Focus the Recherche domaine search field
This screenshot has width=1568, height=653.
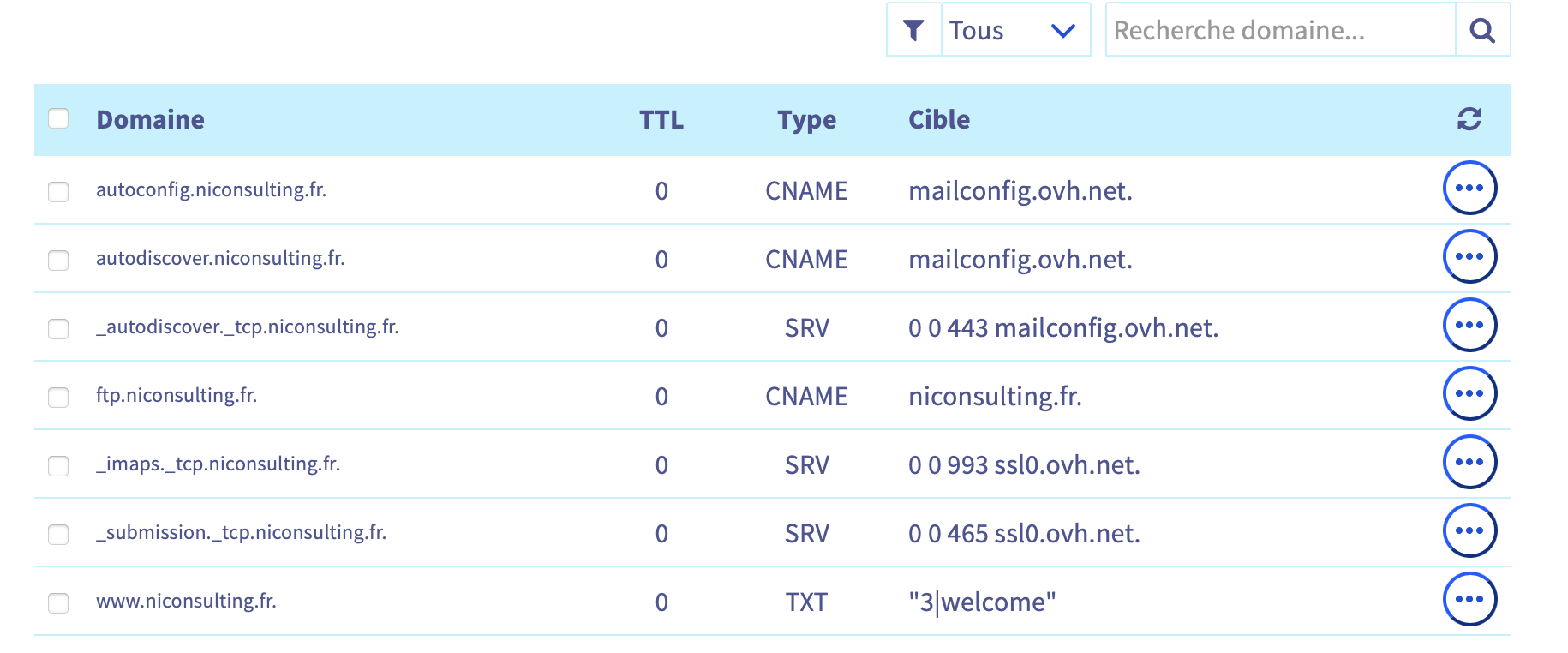click(1280, 31)
